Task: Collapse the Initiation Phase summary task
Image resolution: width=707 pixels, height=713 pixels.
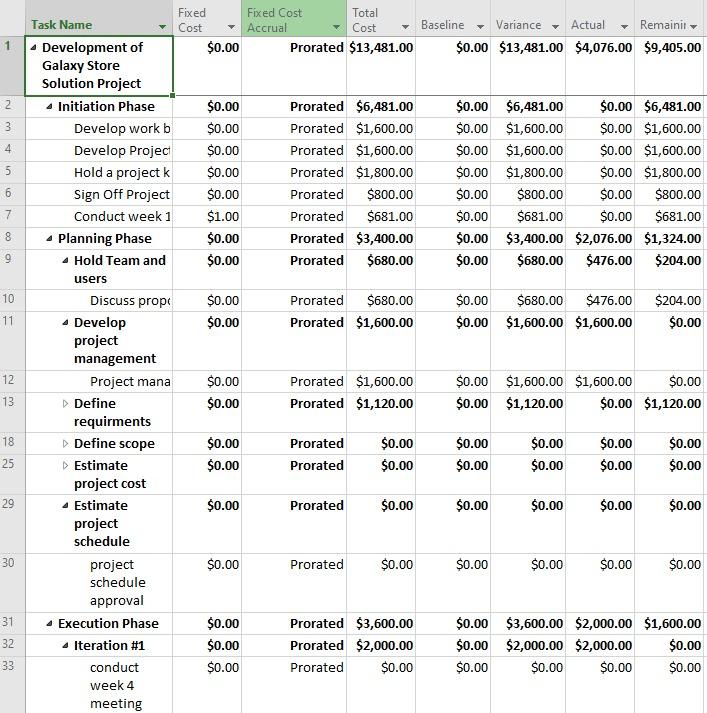Action: pyautogui.click(x=49, y=106)
